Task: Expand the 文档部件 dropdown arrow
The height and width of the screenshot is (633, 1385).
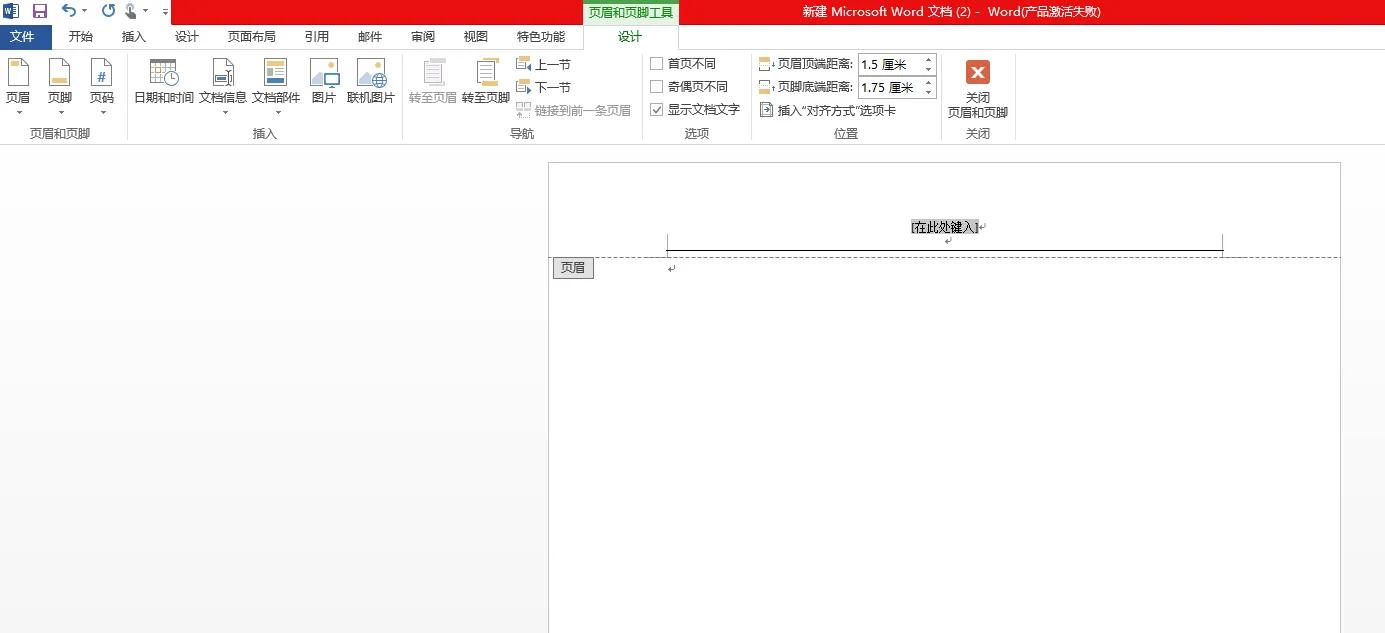Action: (277, 113)
